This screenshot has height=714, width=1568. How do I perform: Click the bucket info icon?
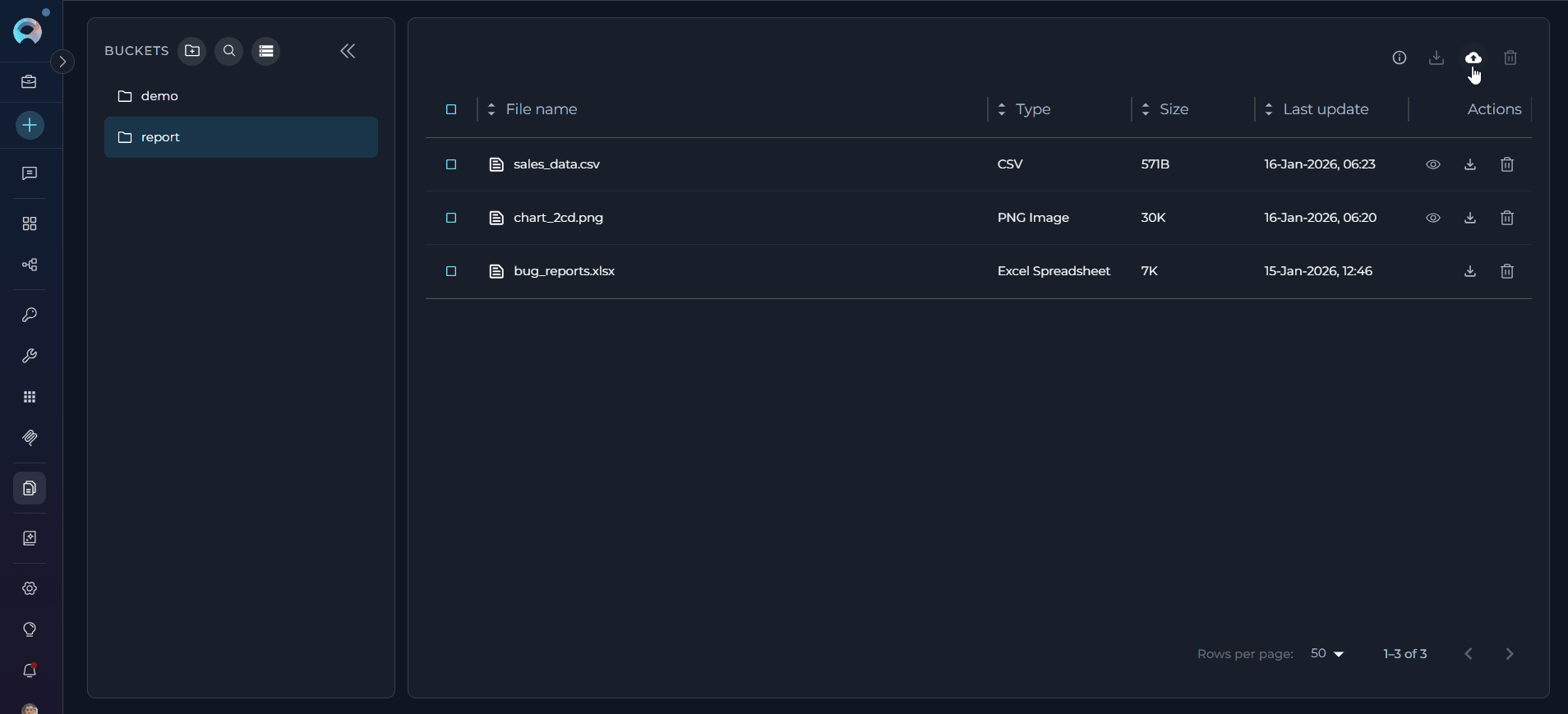1399,58
